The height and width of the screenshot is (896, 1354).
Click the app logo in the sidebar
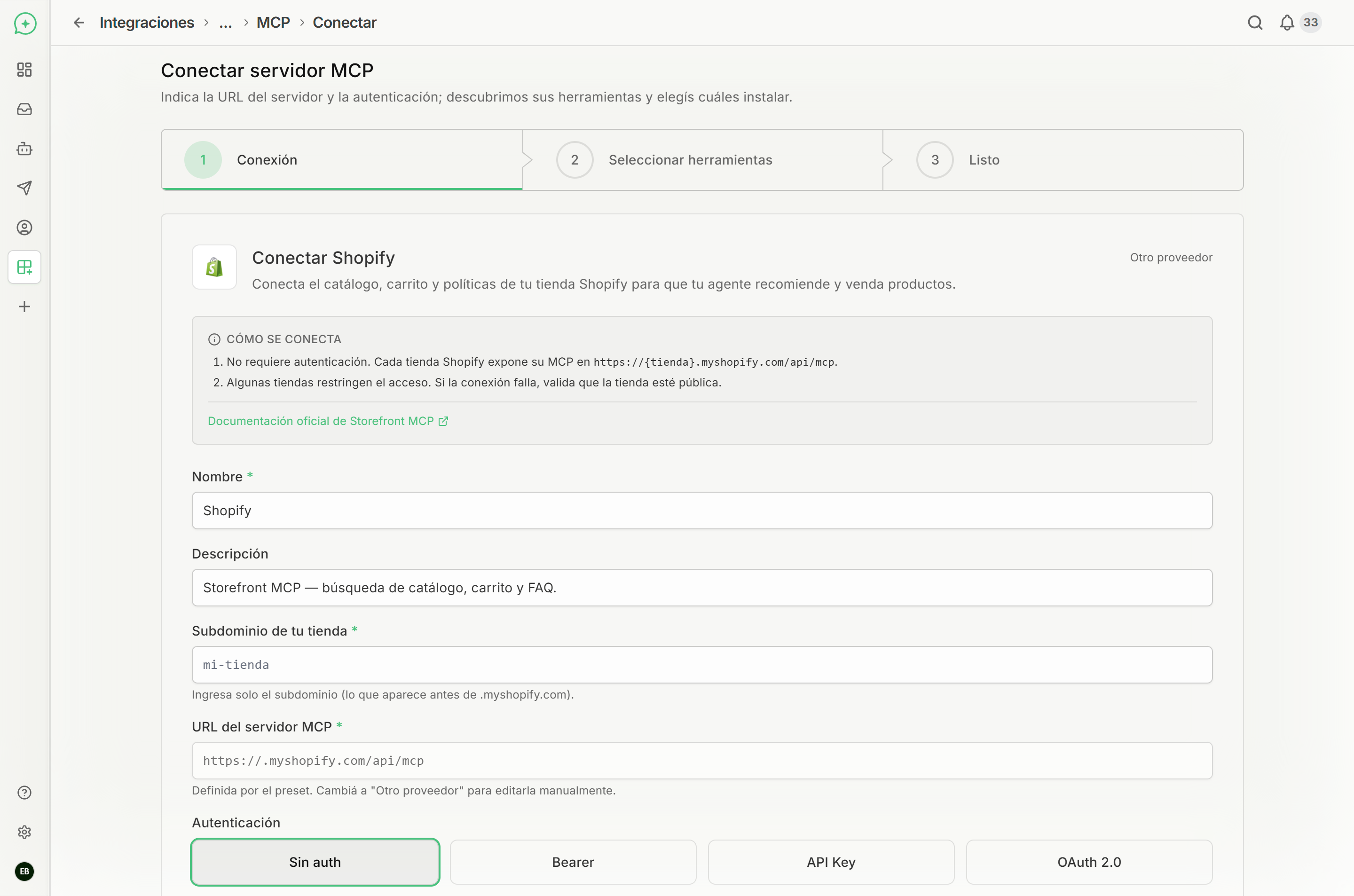click(24, 24)
